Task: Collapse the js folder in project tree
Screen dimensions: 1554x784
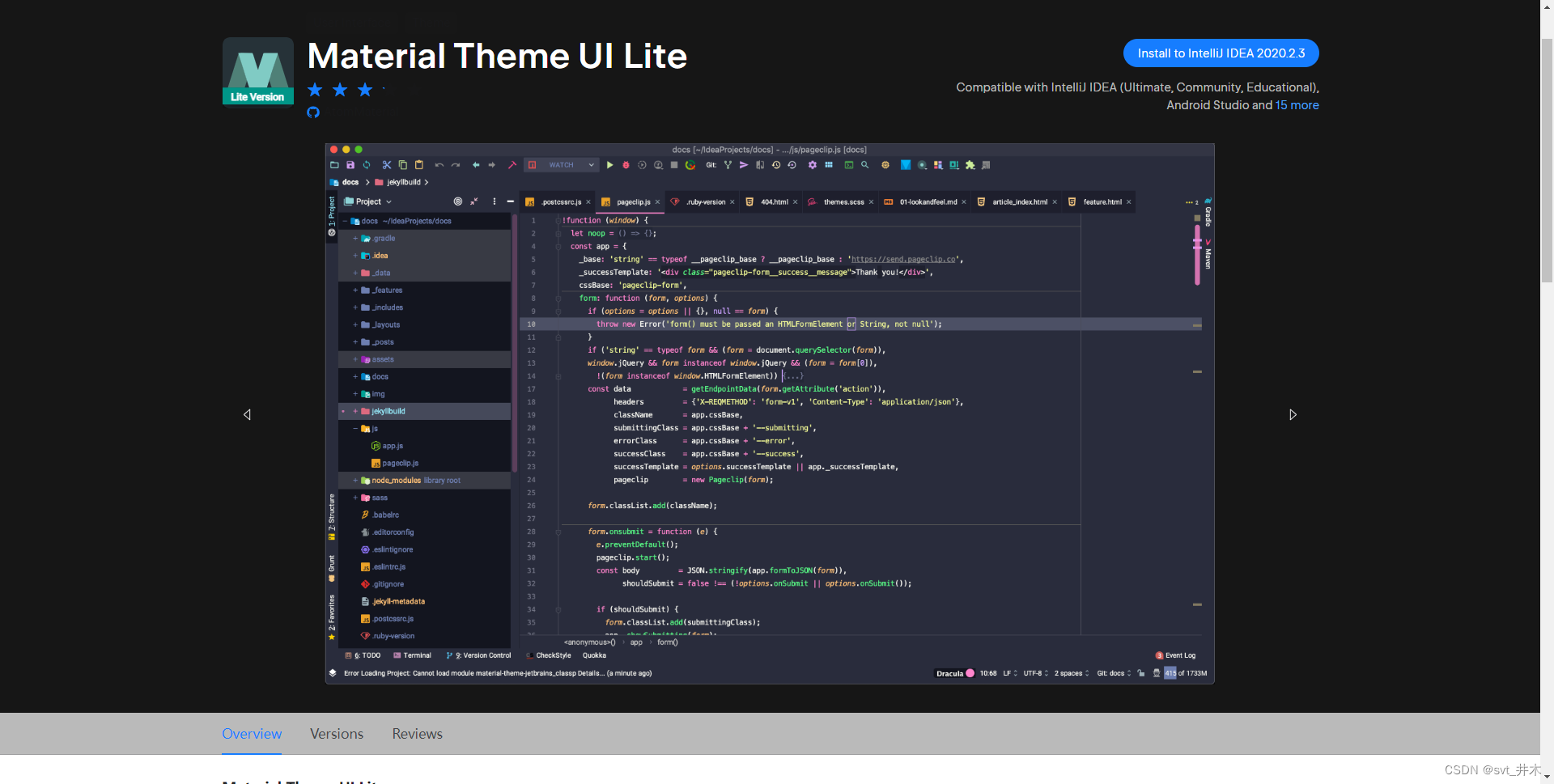Action: click(x=355, y=429)
